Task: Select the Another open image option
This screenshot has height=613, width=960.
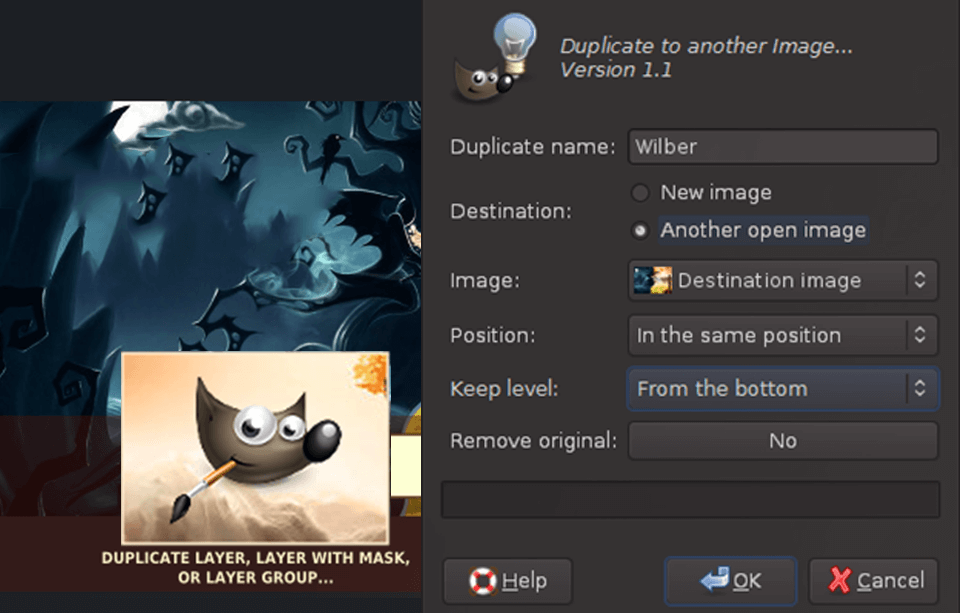Action: tap(639, 230)
